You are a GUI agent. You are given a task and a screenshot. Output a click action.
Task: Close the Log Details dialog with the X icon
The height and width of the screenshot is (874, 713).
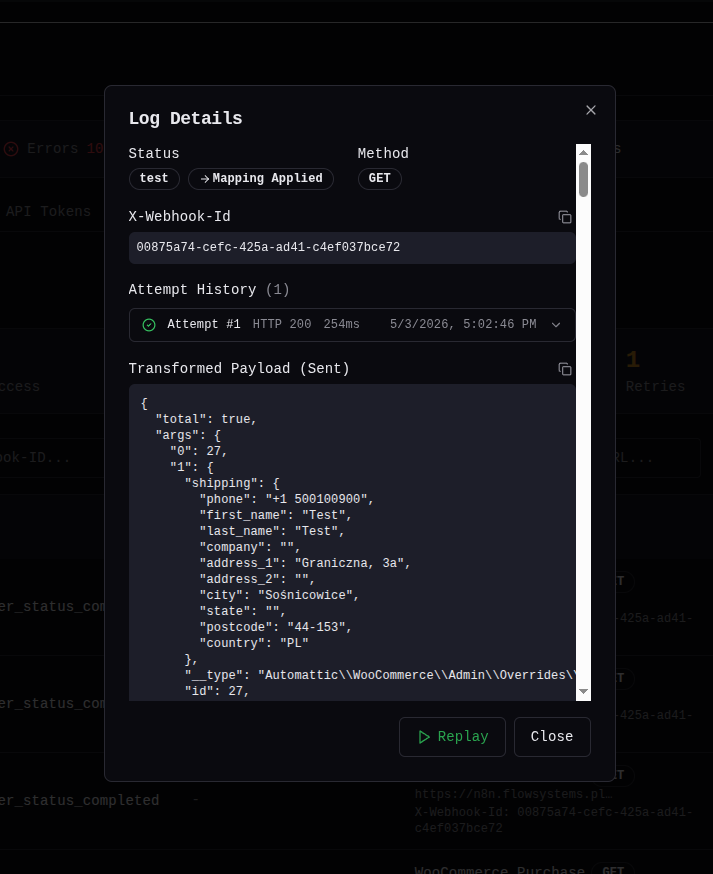591,110
